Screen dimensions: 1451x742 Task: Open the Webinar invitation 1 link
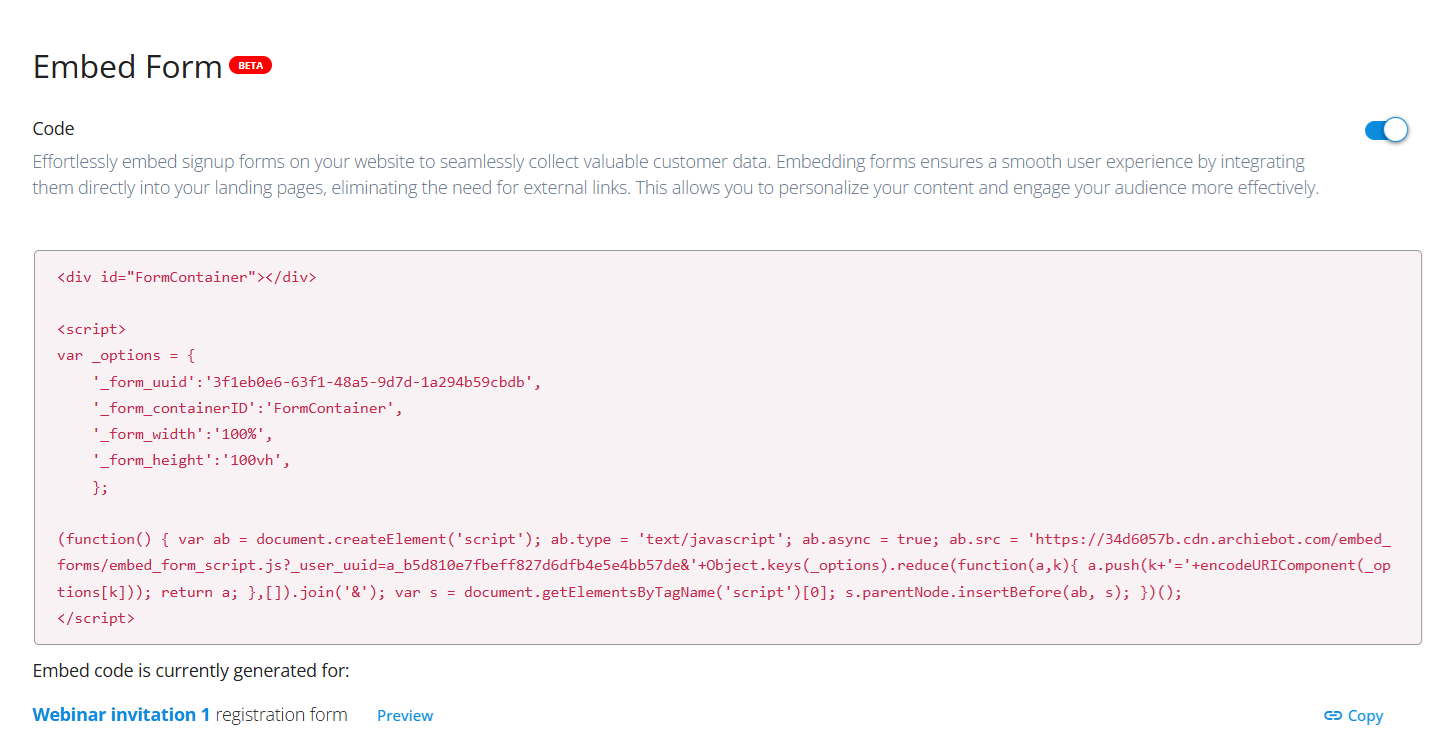(x=121, y=715)
